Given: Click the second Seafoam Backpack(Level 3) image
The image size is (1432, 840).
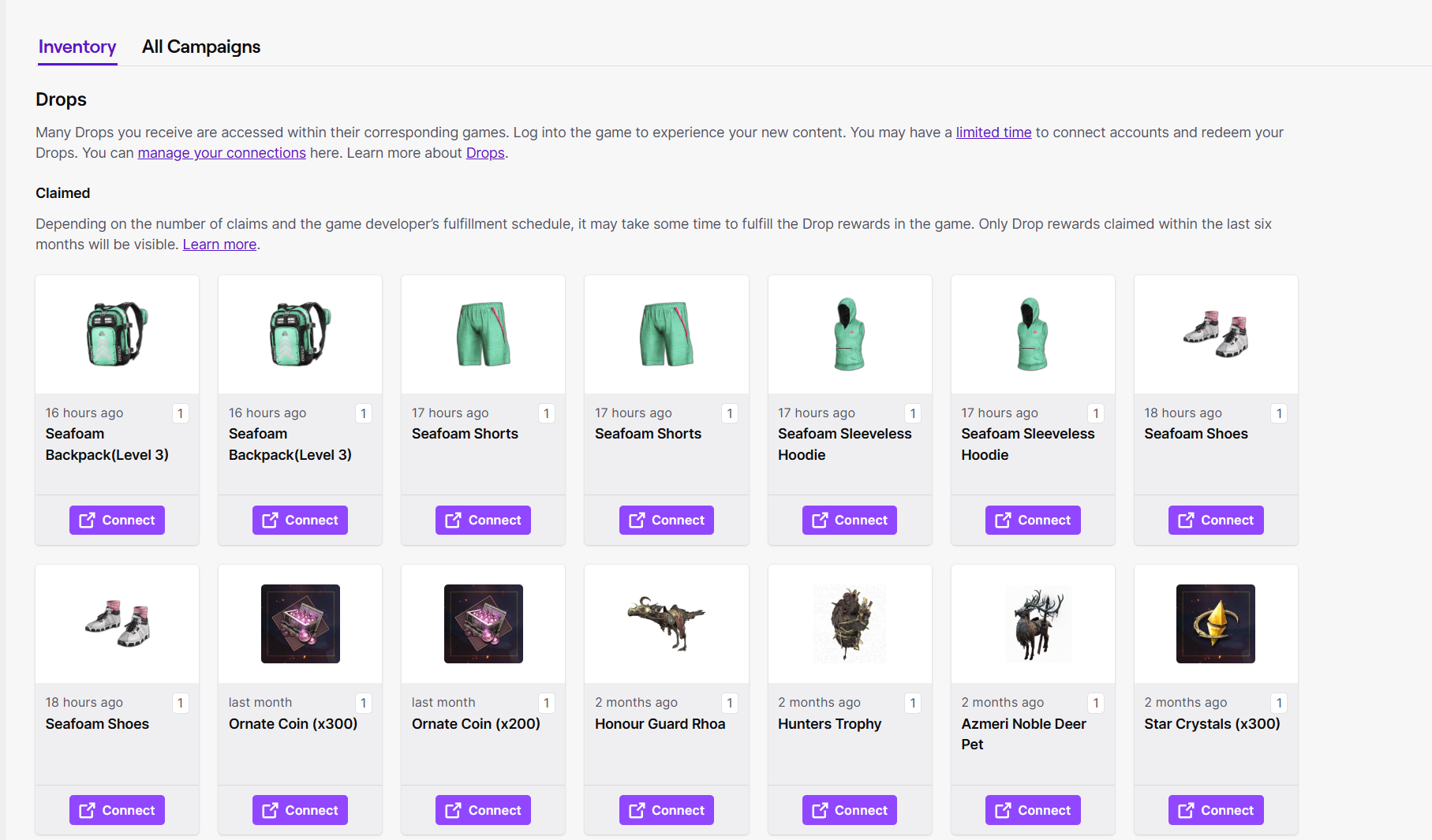Looking at the screenshot, I should click(301, 334).
